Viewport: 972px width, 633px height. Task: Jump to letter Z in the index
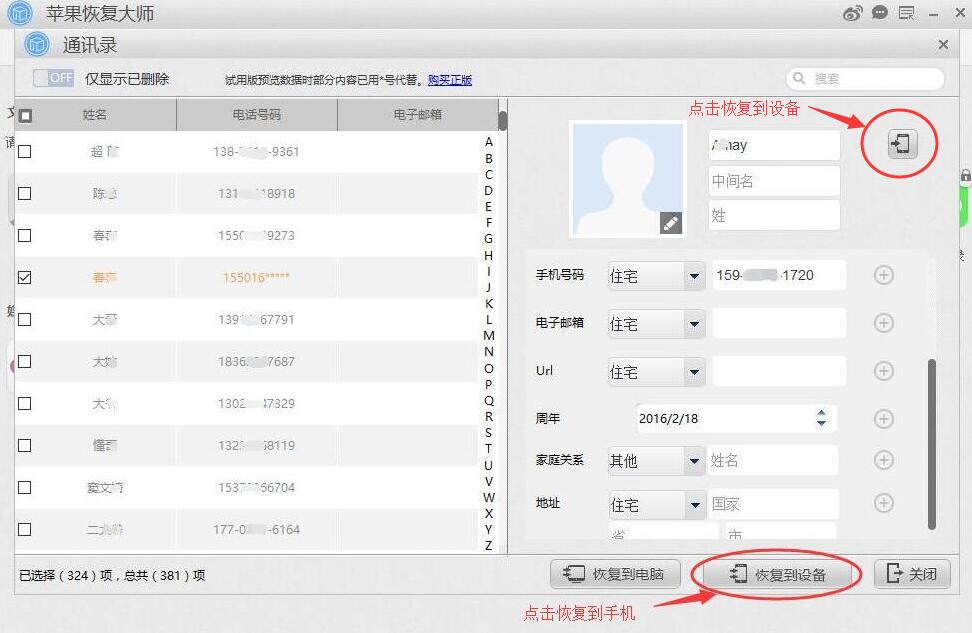point(488,546)
